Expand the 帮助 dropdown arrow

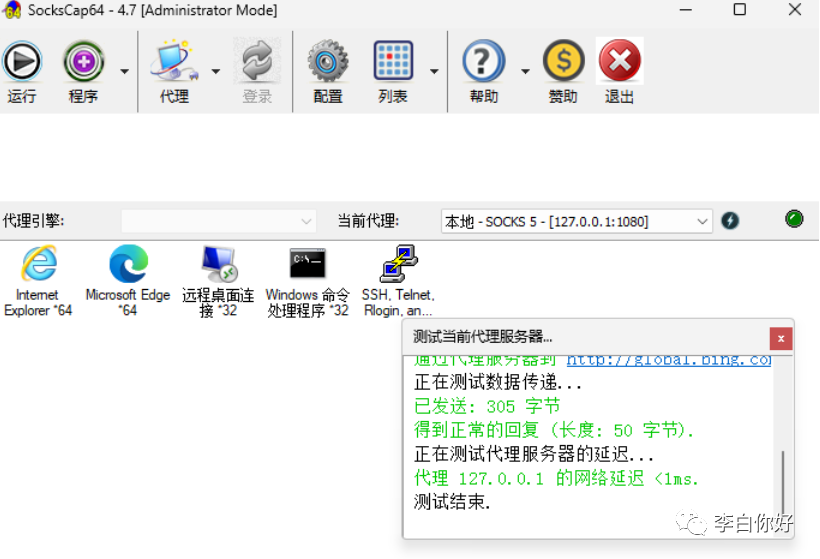(525, 71)
